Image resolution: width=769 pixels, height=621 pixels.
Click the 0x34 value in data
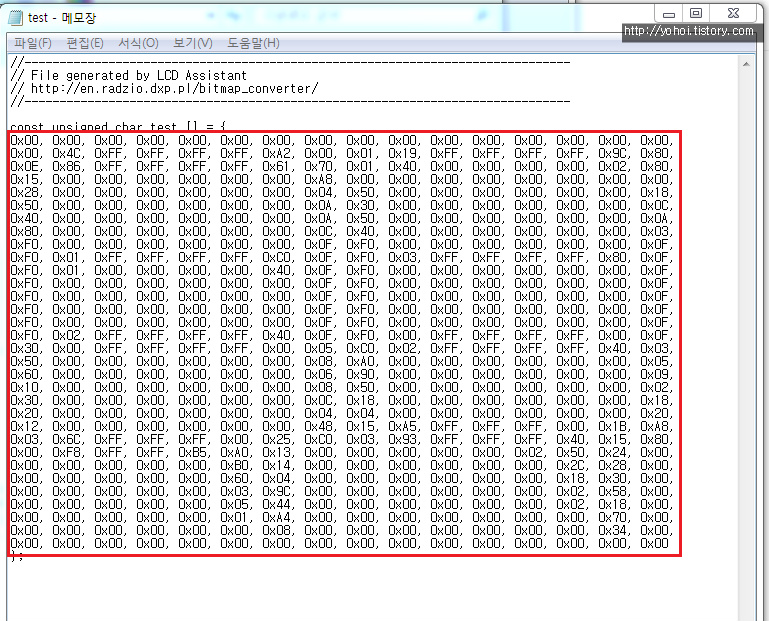point(613,531)
